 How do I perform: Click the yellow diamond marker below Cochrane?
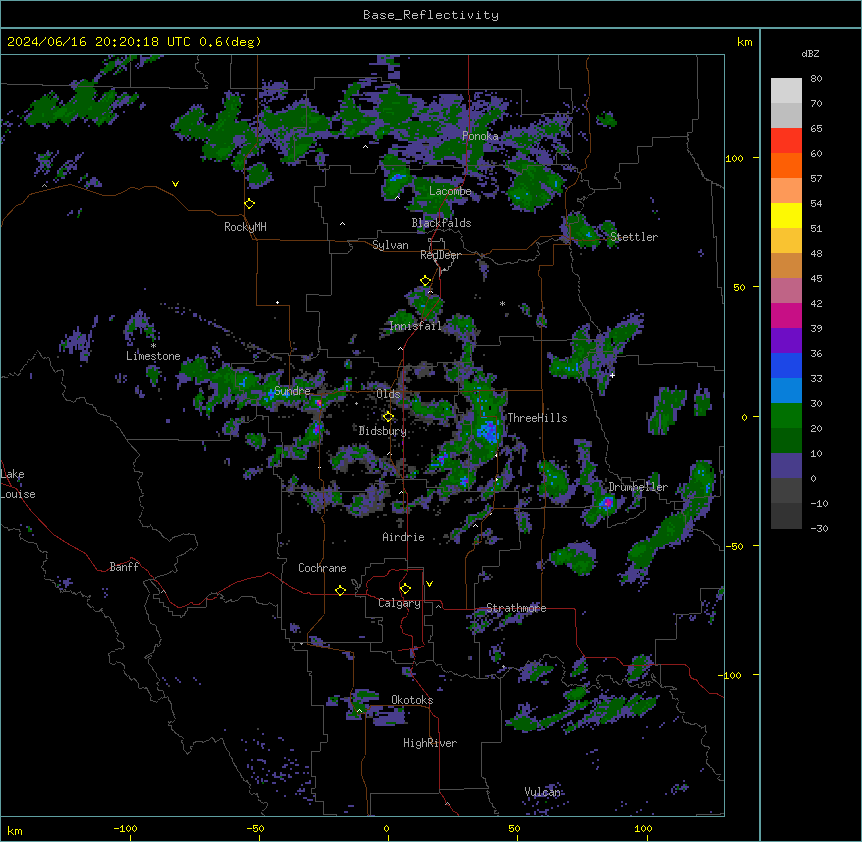tap(340, 590)
